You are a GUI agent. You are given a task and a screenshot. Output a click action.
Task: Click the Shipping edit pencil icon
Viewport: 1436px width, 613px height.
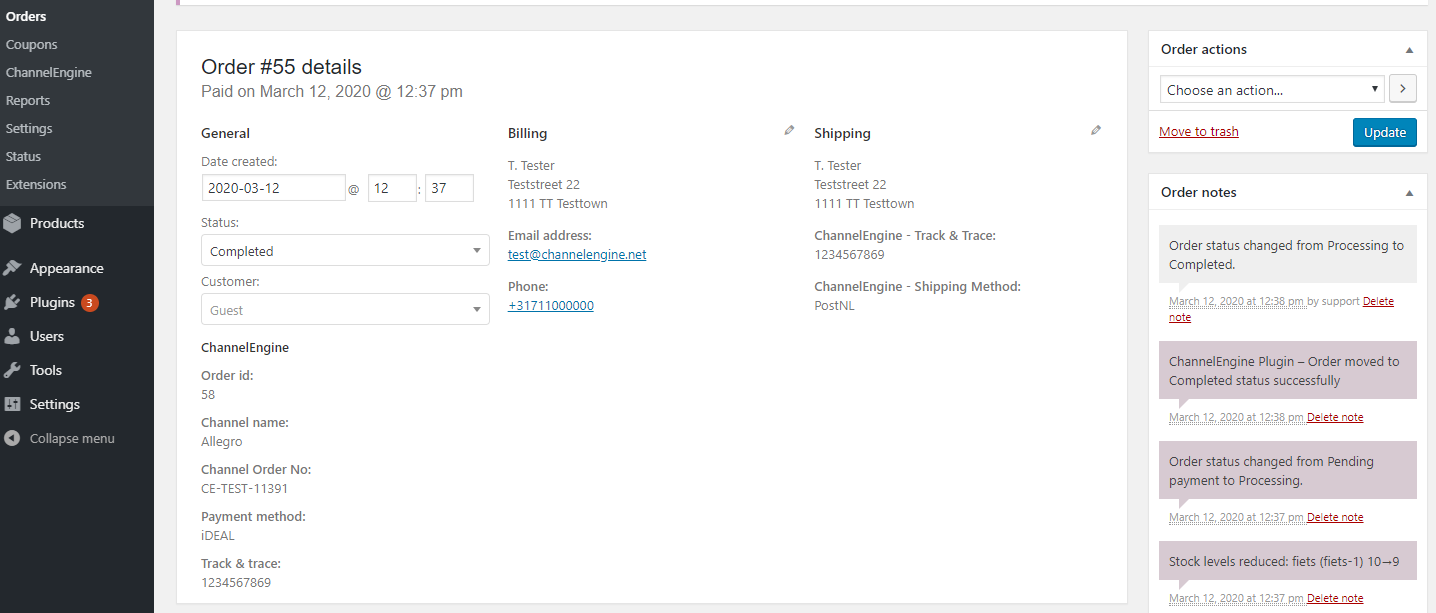click(1096, 130)
